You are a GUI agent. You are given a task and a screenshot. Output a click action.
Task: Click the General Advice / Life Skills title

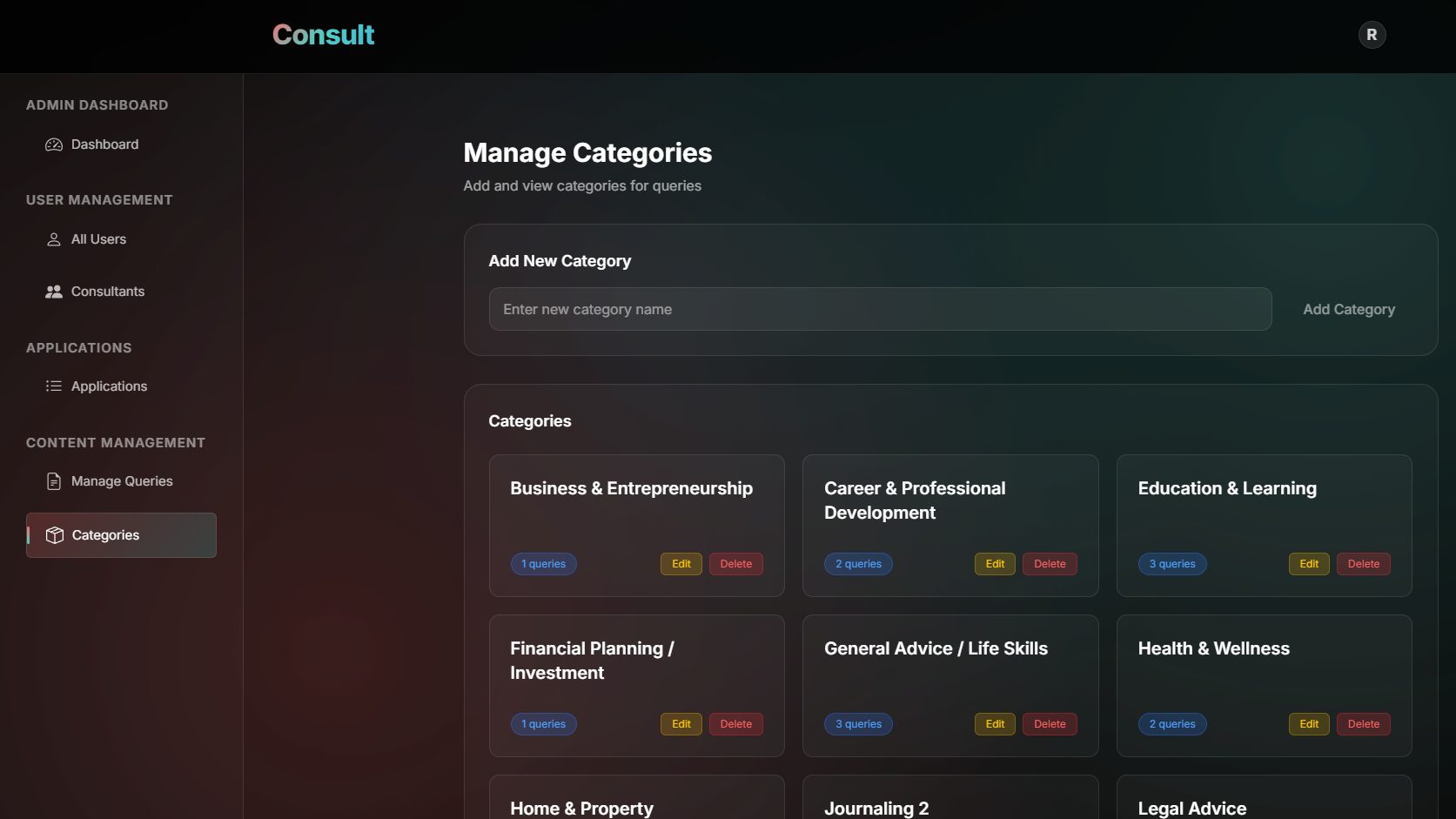936,648
